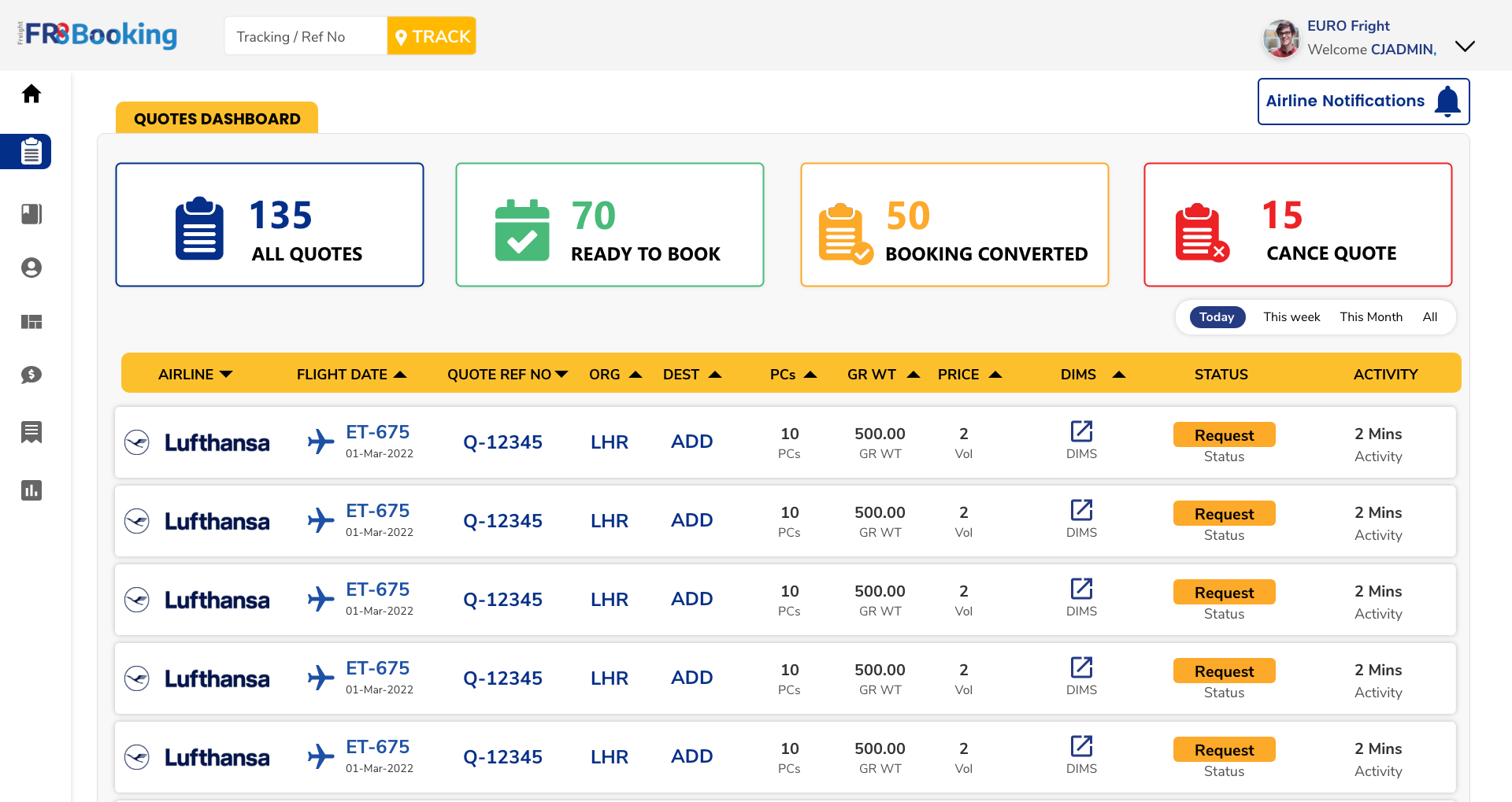Open the bar chart reports sidebar icon
Viewport: 1512px width, 802px height.
click(x=31, y=490)
